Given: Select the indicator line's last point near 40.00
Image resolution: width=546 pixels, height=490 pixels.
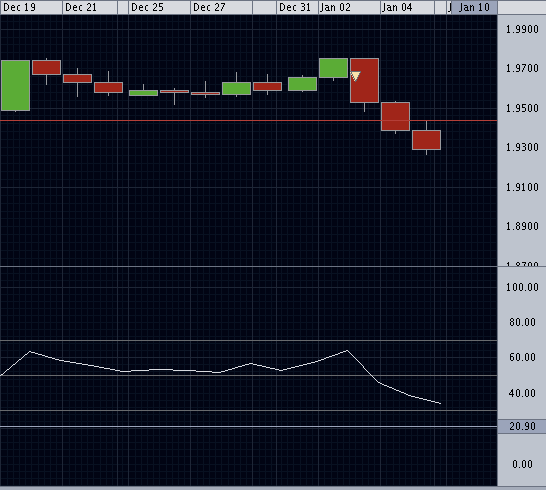Looking at the screenshot, I should [x=440, y=404].
